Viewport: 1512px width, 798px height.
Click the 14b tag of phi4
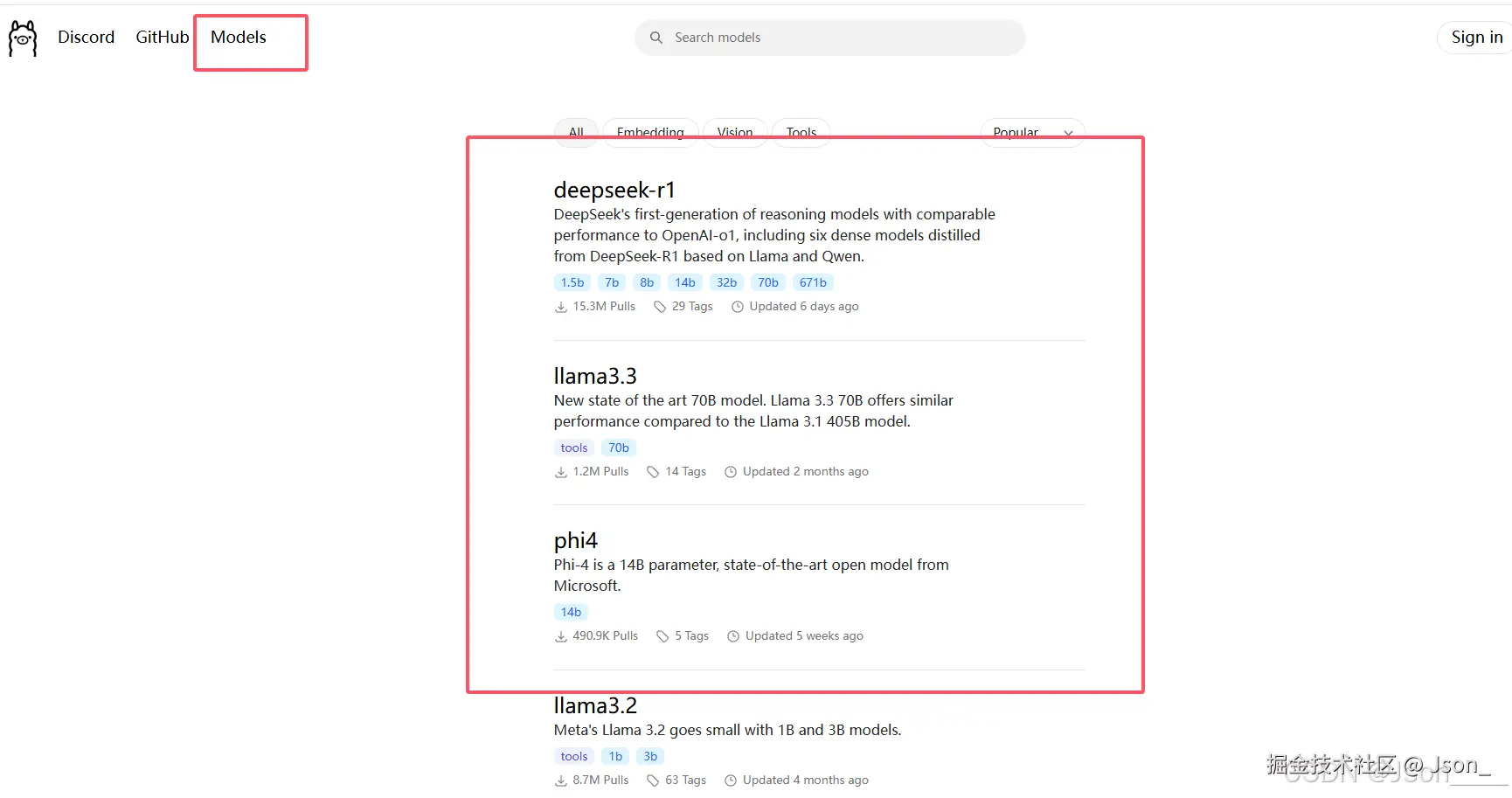click(572, 612)
